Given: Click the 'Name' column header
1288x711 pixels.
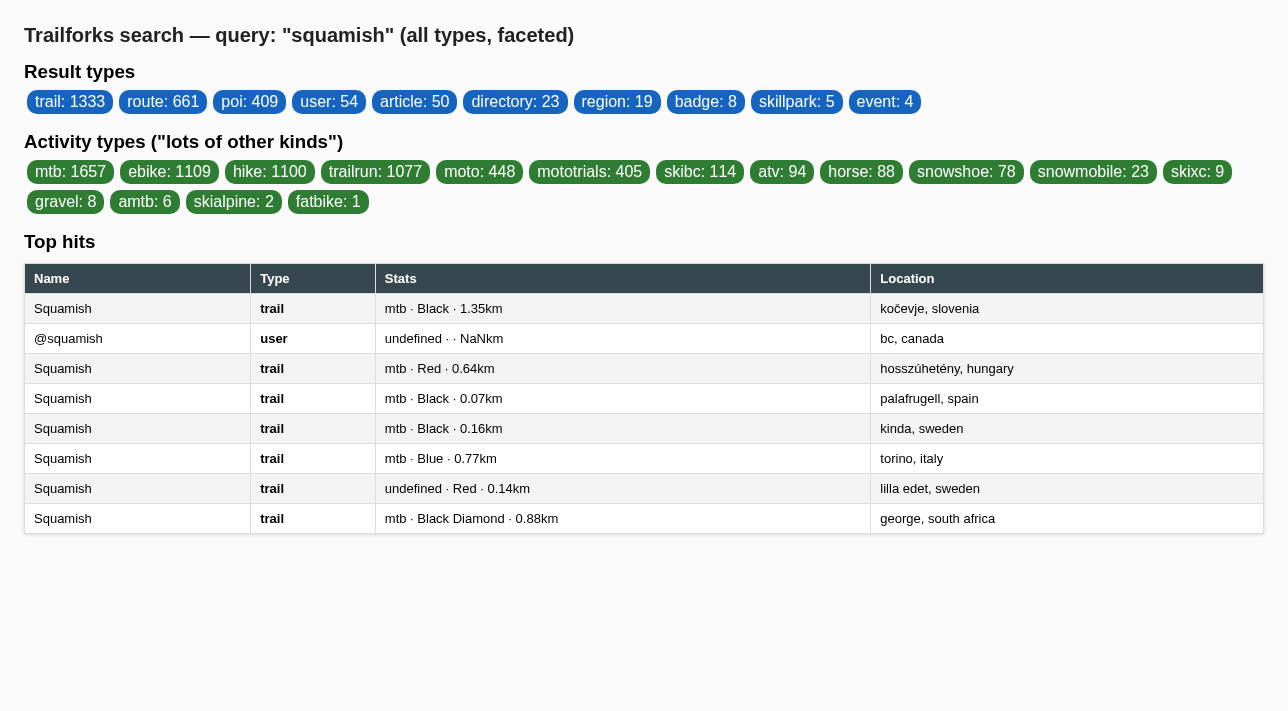Looking at the screenshot, I should (x=138, y=279).
